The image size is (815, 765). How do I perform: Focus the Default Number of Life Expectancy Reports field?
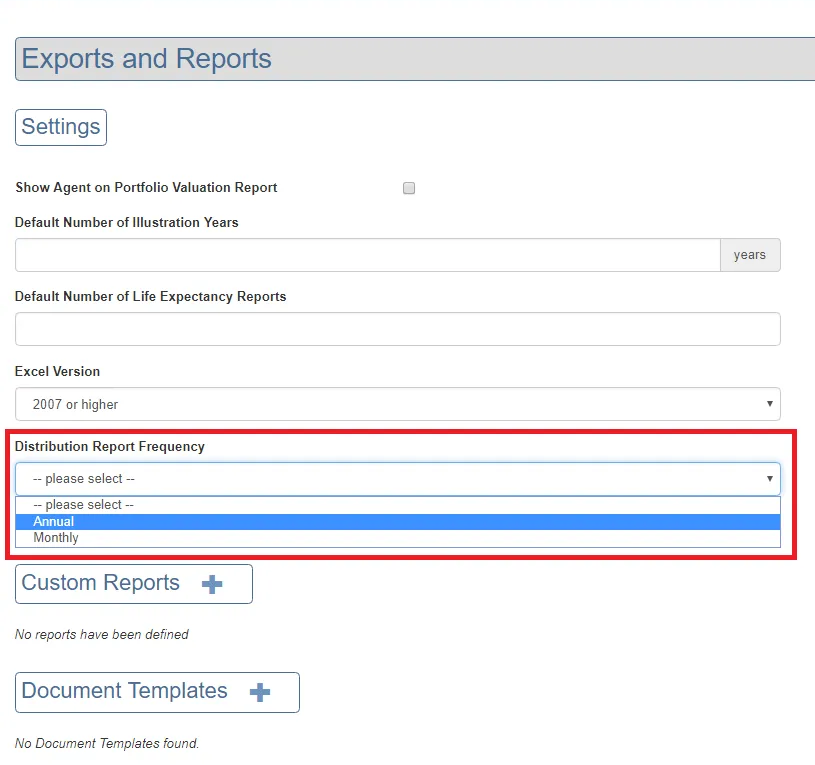(397, 329)
